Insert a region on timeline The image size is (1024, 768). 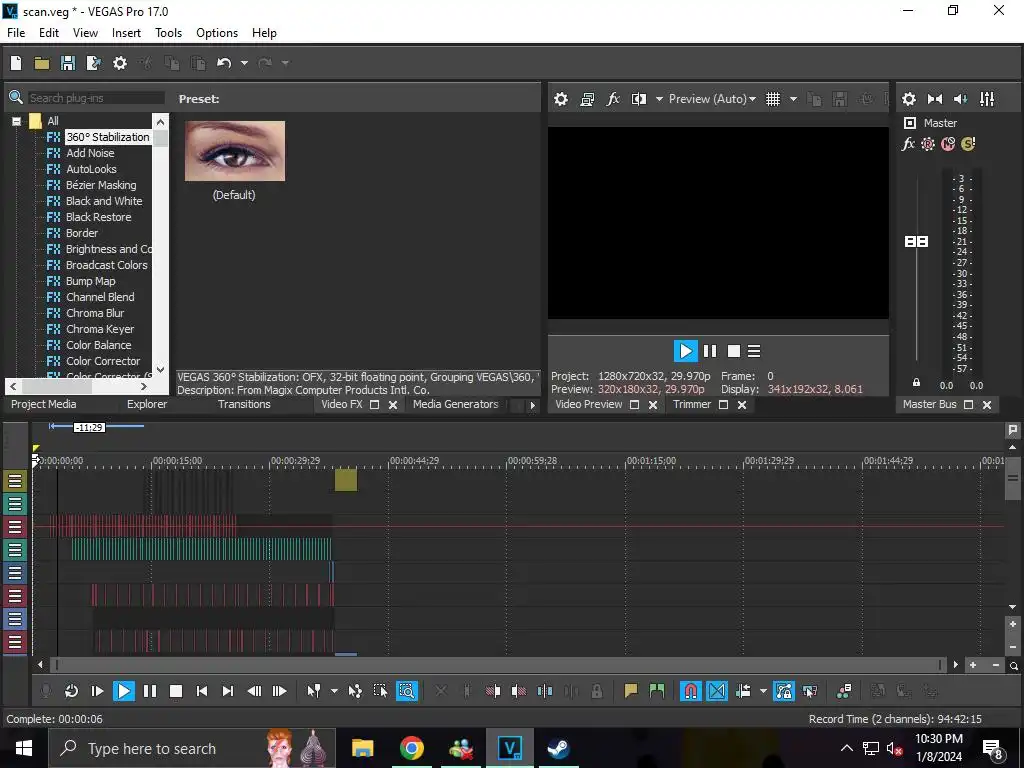click(656, 691)
